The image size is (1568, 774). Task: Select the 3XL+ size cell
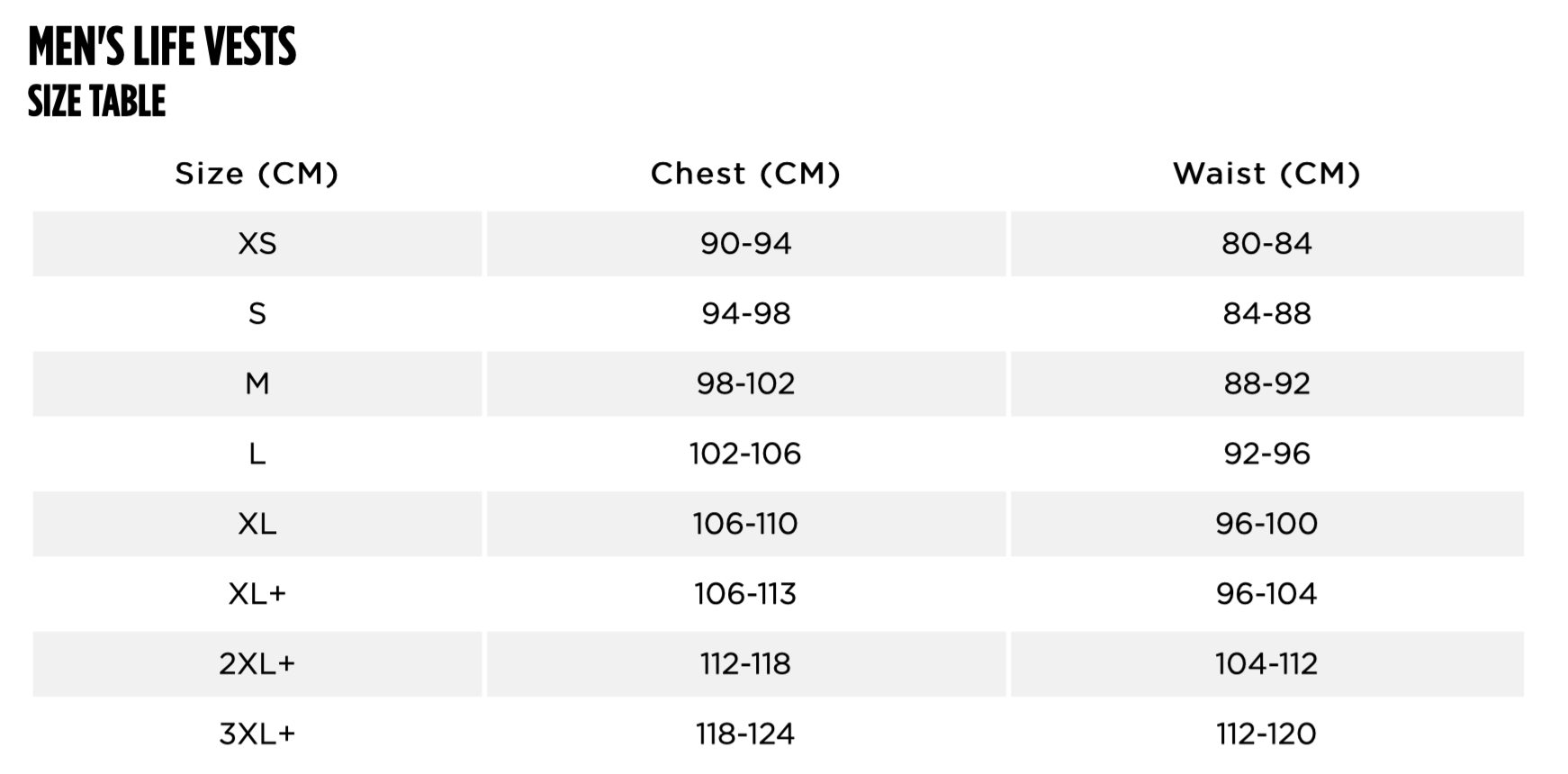click(x=257, y=734)
